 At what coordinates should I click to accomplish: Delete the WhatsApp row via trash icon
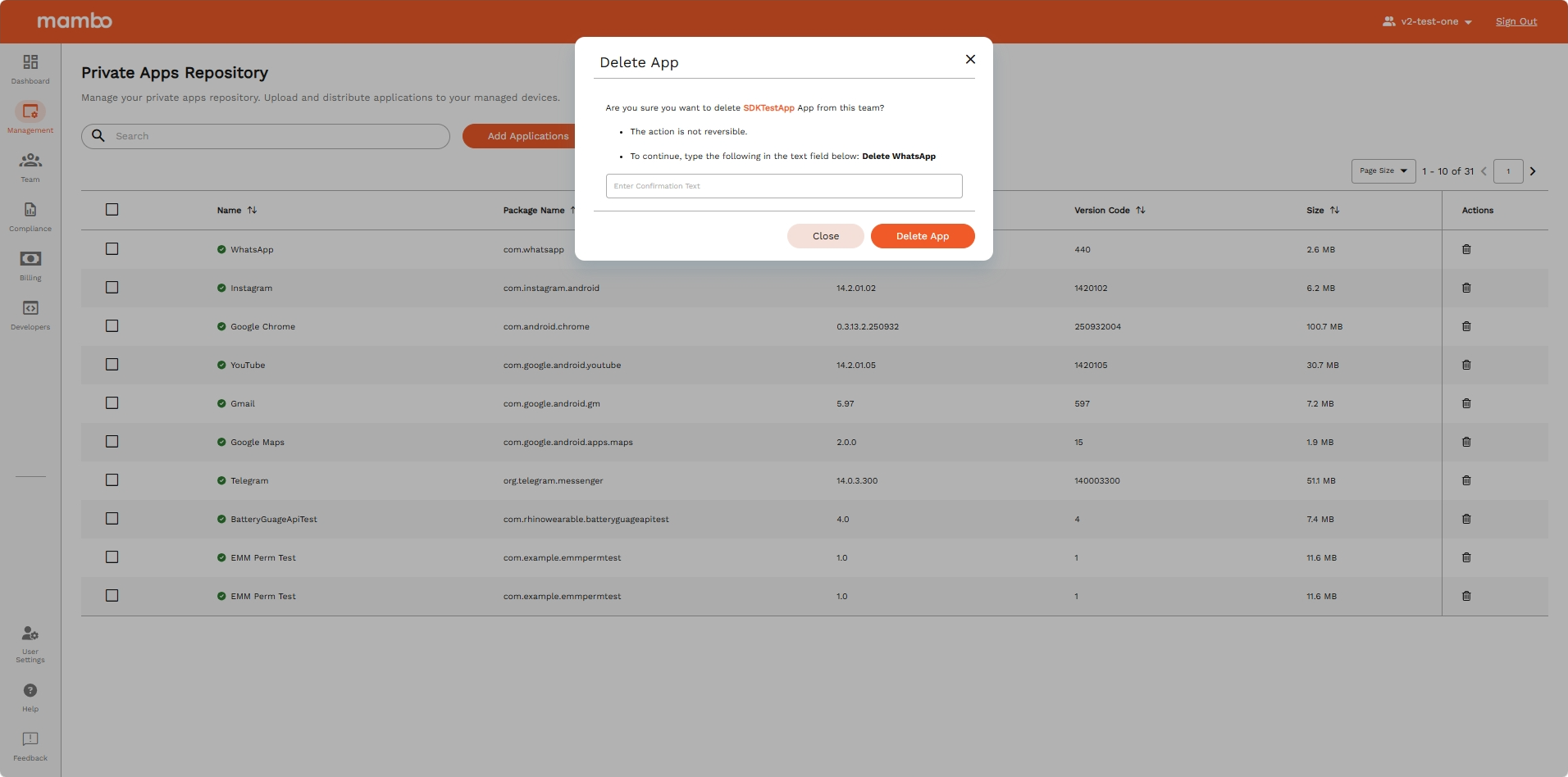click(x=1466, y=249)
